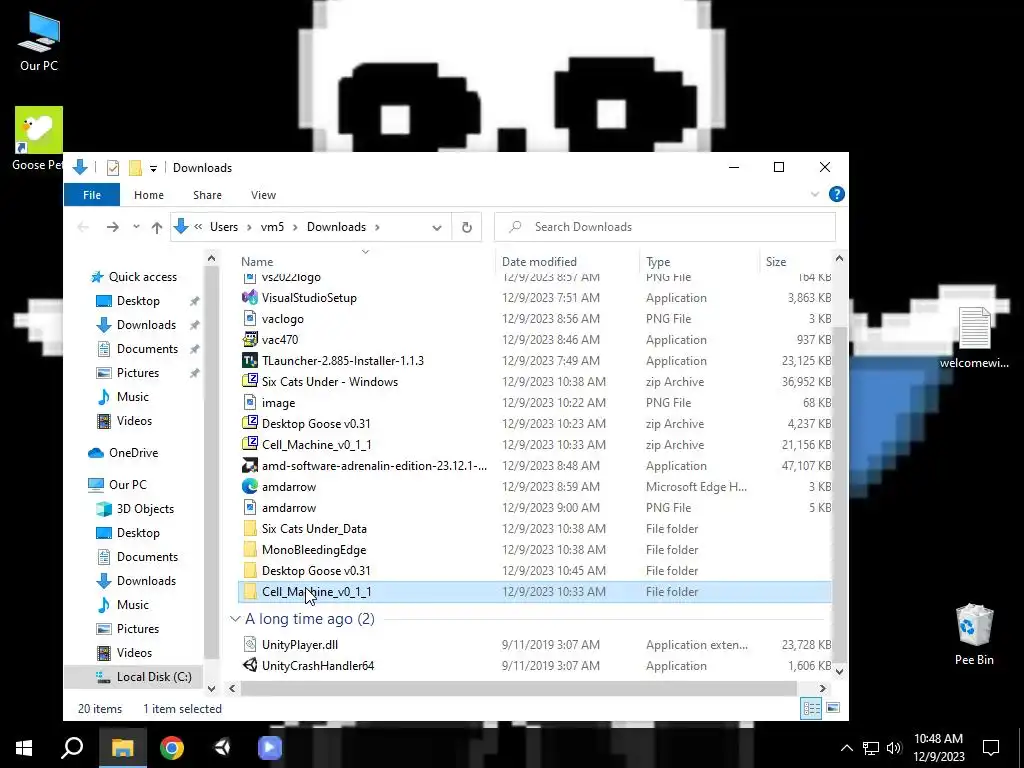This screenshot has width=1024, height=768.
Task: Select the Desktop Goose v0.31 zip archive
Action: coord(536,424)
